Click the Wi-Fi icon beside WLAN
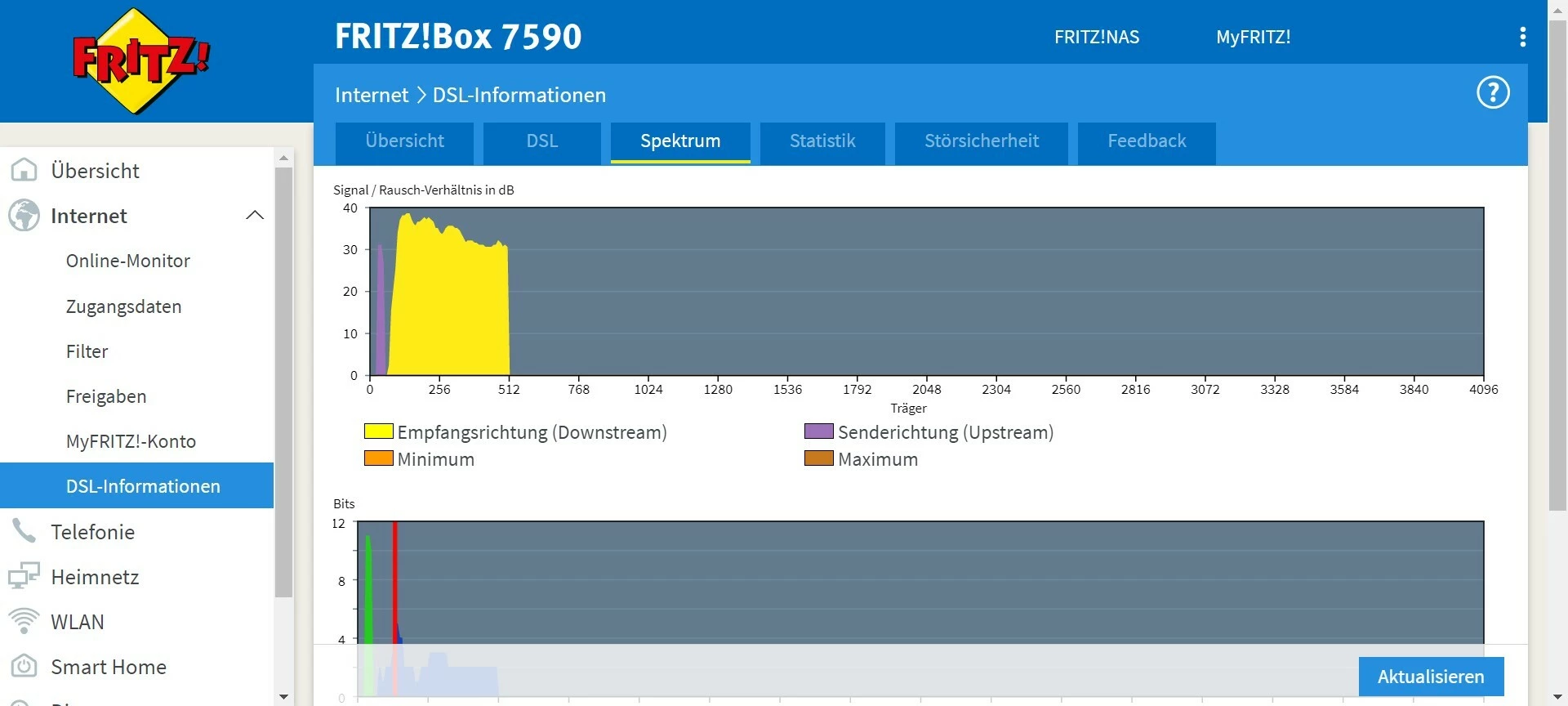Viewport: 1568px width, 706px height. click(24, 622)
